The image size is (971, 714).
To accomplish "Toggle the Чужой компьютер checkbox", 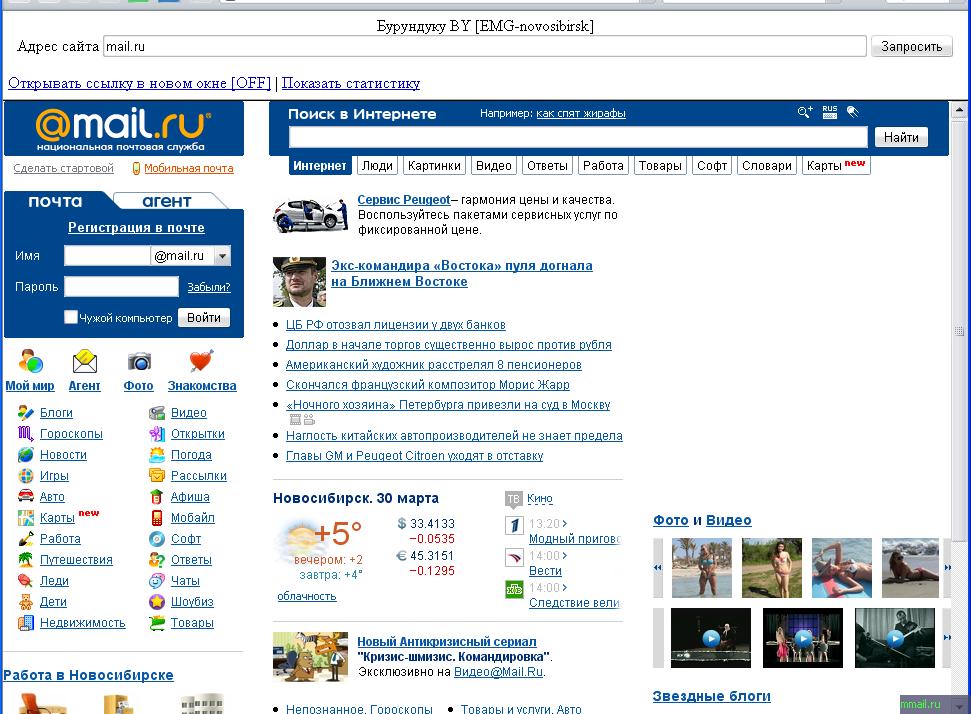I will pyautogui.click(x=71, y=317).
